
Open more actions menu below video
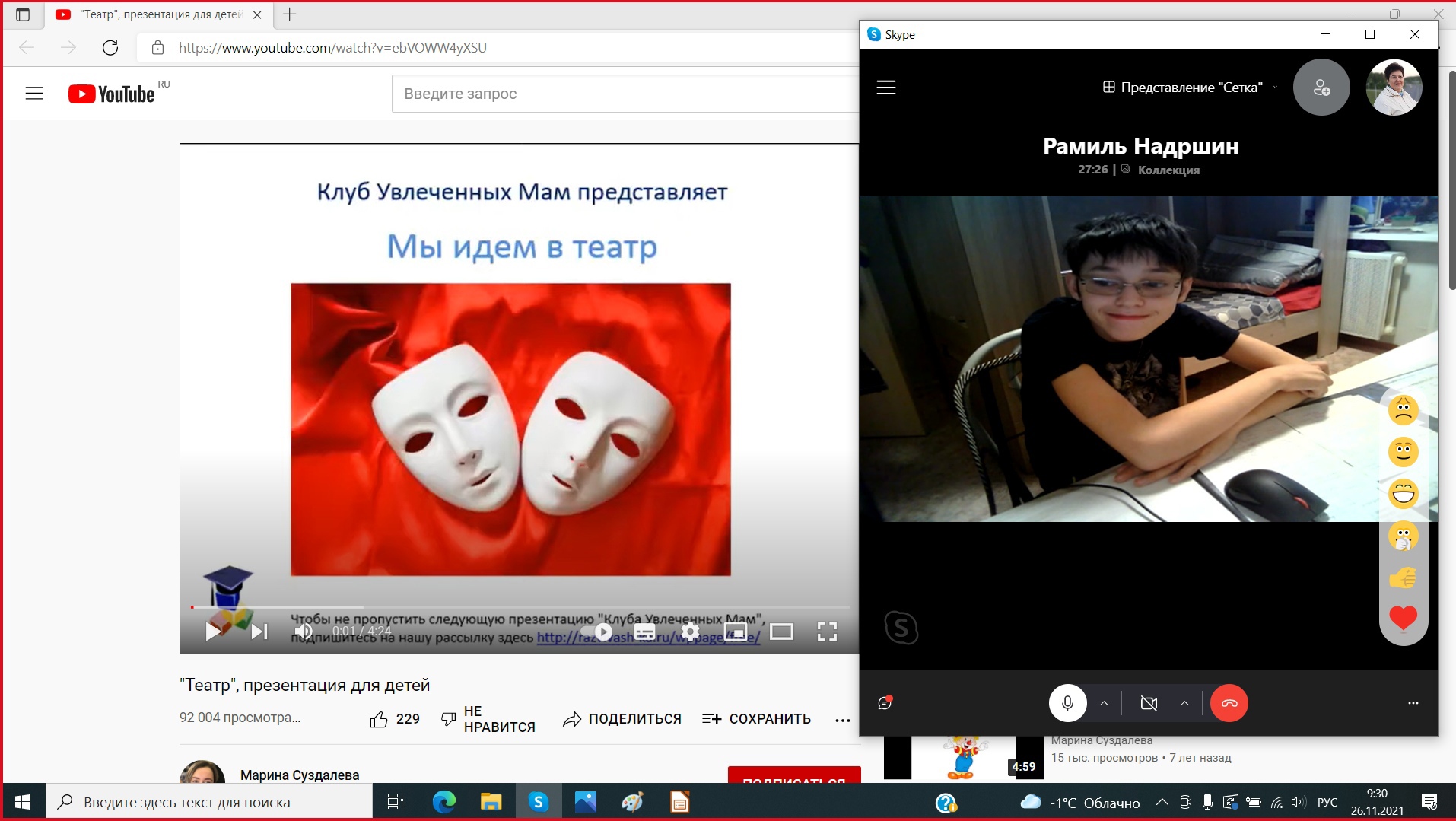tap(842, 720)
